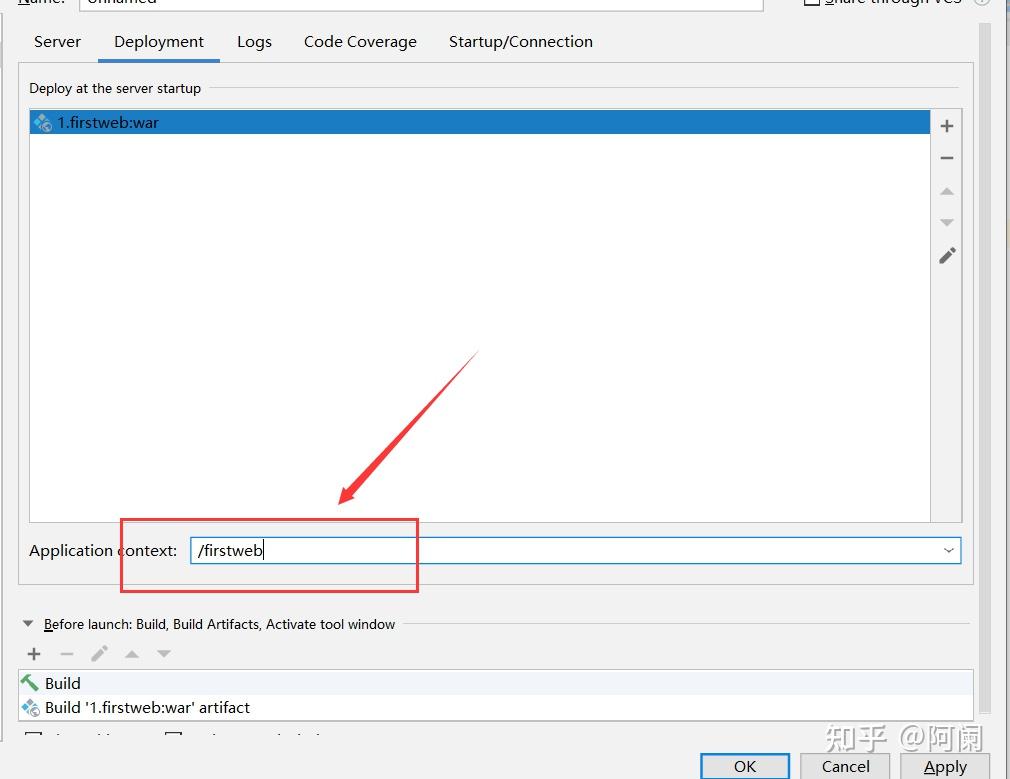Toggle the Share through VCS checkbox
The image size is (1010, 779).
(812, 2)
